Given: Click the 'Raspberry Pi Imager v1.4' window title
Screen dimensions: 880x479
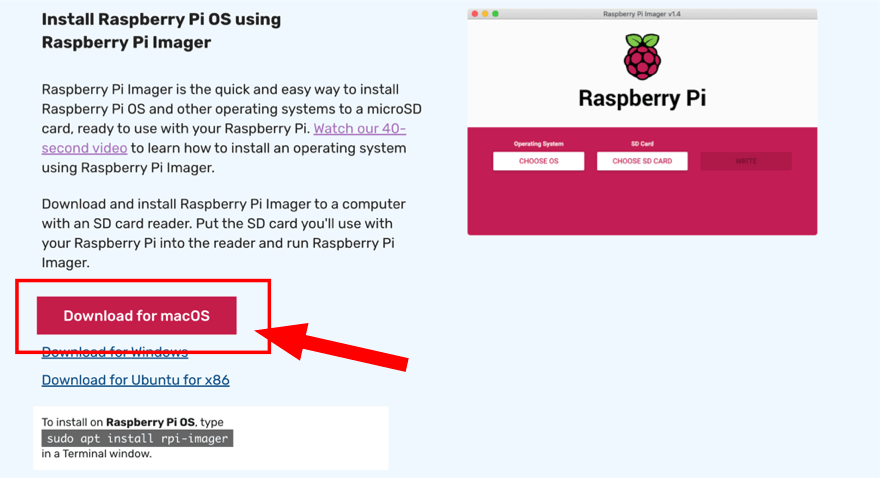Looking at the screenshot, I should 641,14.
